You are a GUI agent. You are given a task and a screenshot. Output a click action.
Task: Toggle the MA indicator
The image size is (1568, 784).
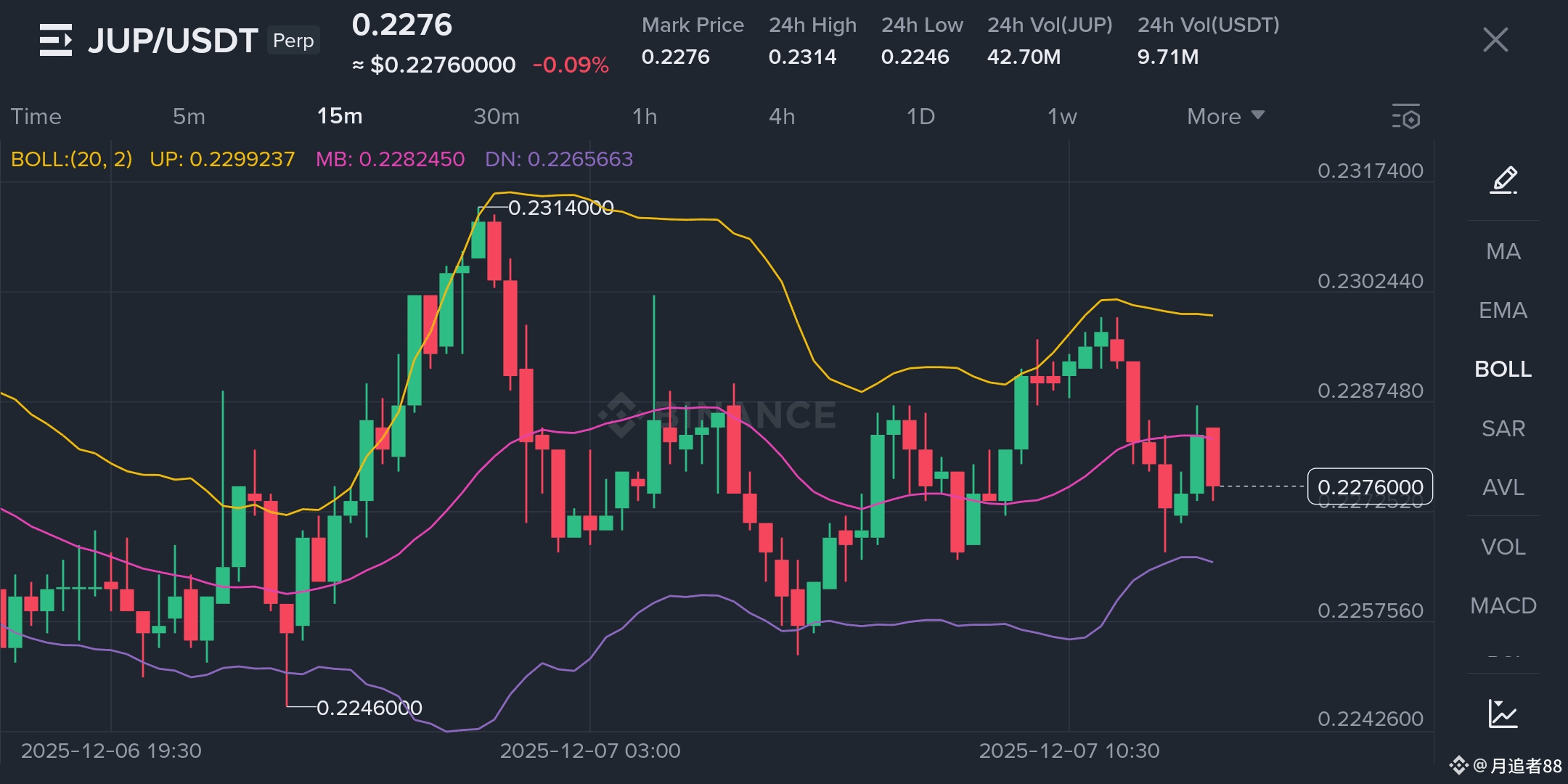point(1503,252)
